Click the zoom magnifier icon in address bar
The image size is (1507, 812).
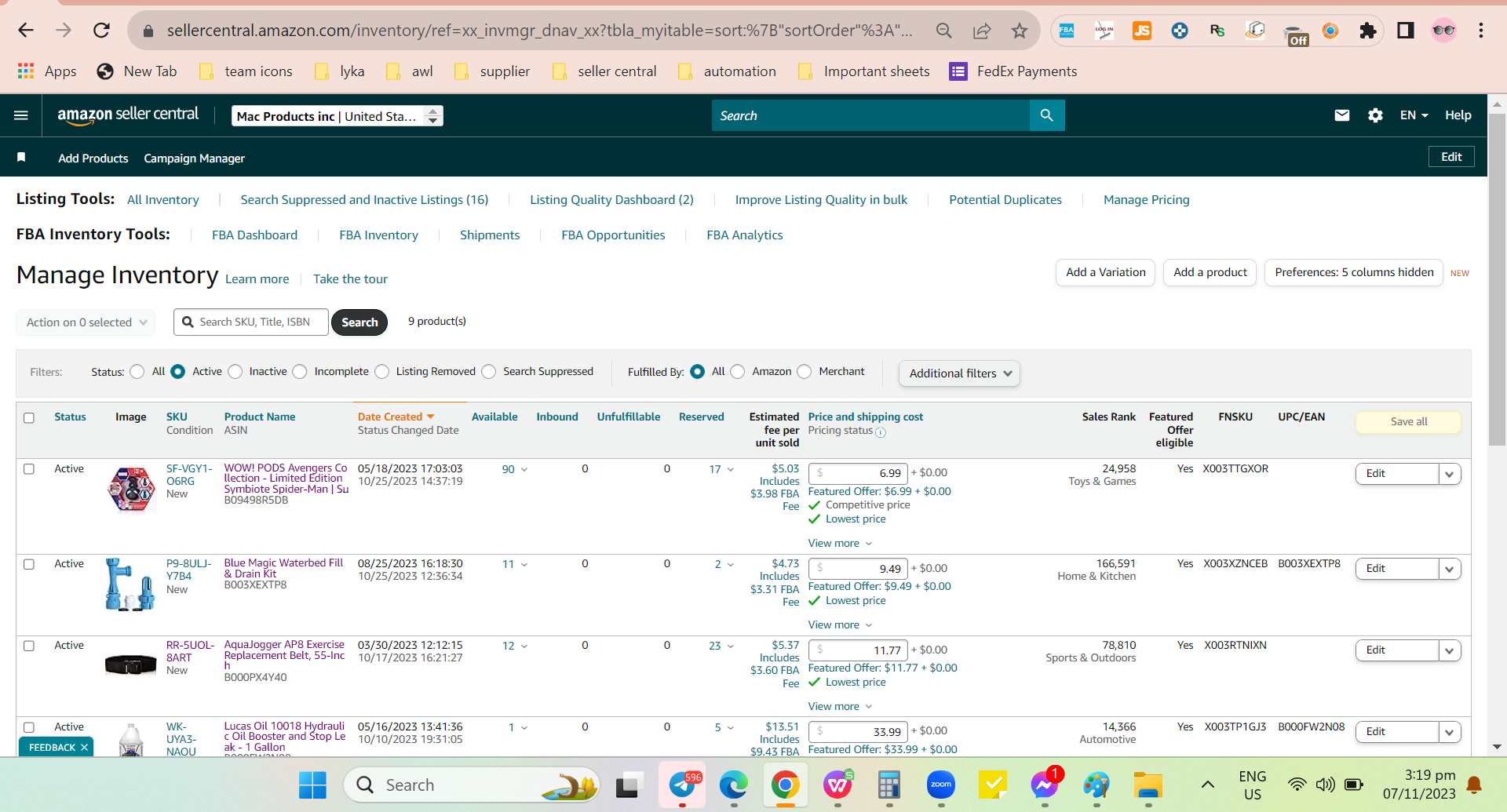pos(944,31)
